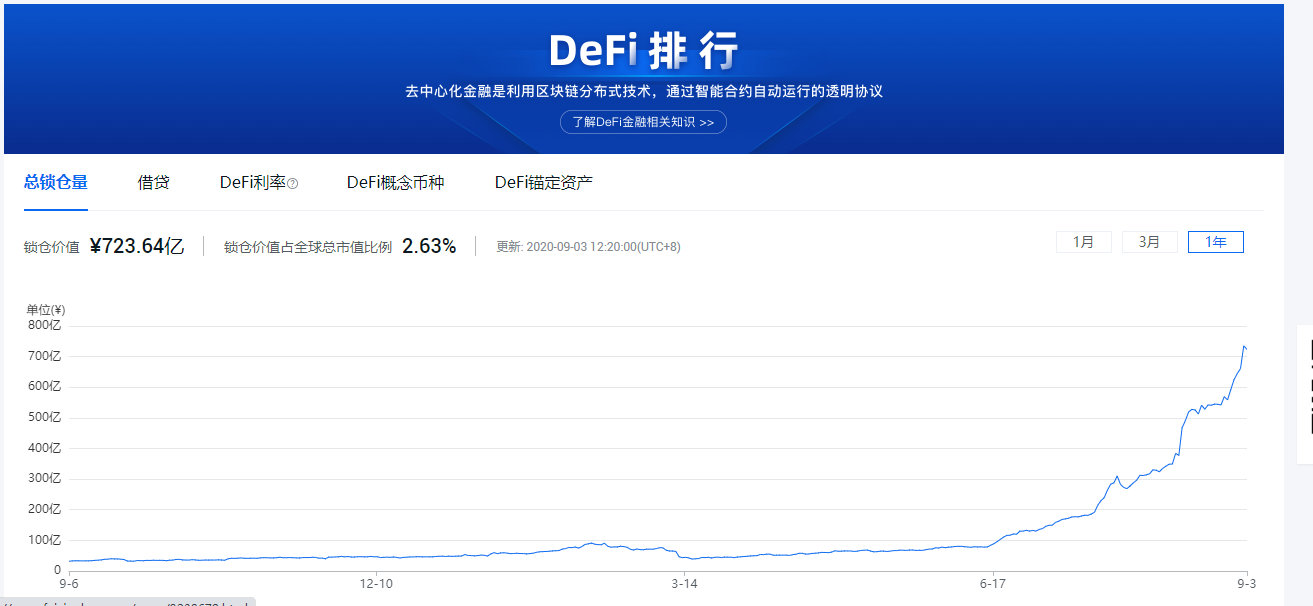Viewport: 1313px width, 606px height.
Task: Click the 100亿 y-axis label
Action: [44, 540]
